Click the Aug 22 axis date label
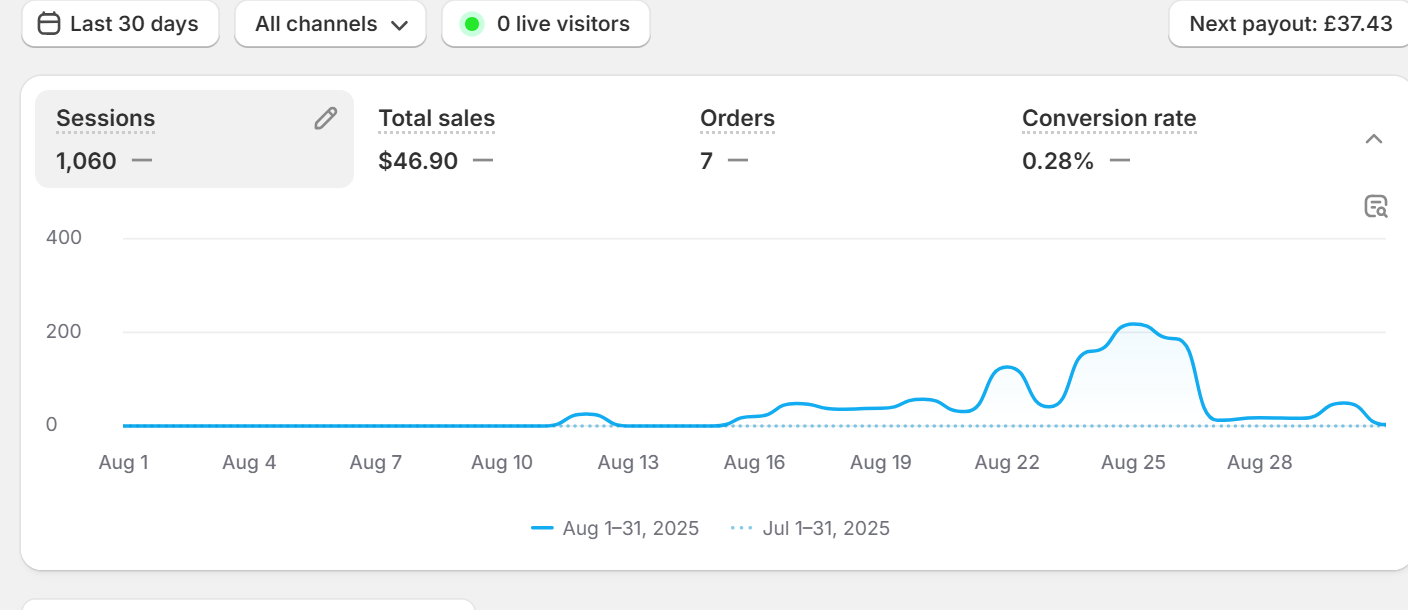The image size is (1408, 610). [x=1007, y=463]
